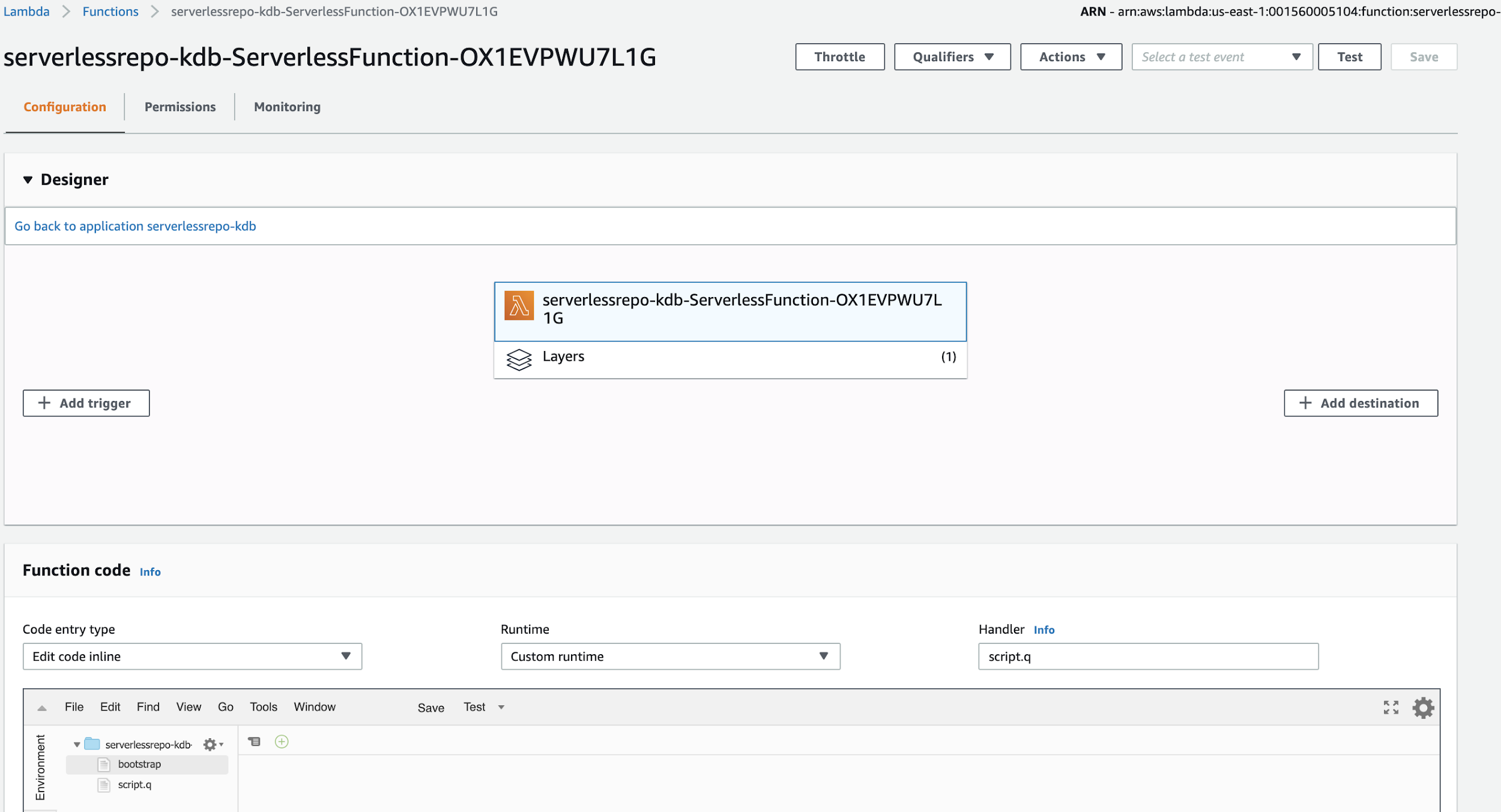Click the Handler input field
This screenshot has height=812, width=1501.
coord(1148,657)
